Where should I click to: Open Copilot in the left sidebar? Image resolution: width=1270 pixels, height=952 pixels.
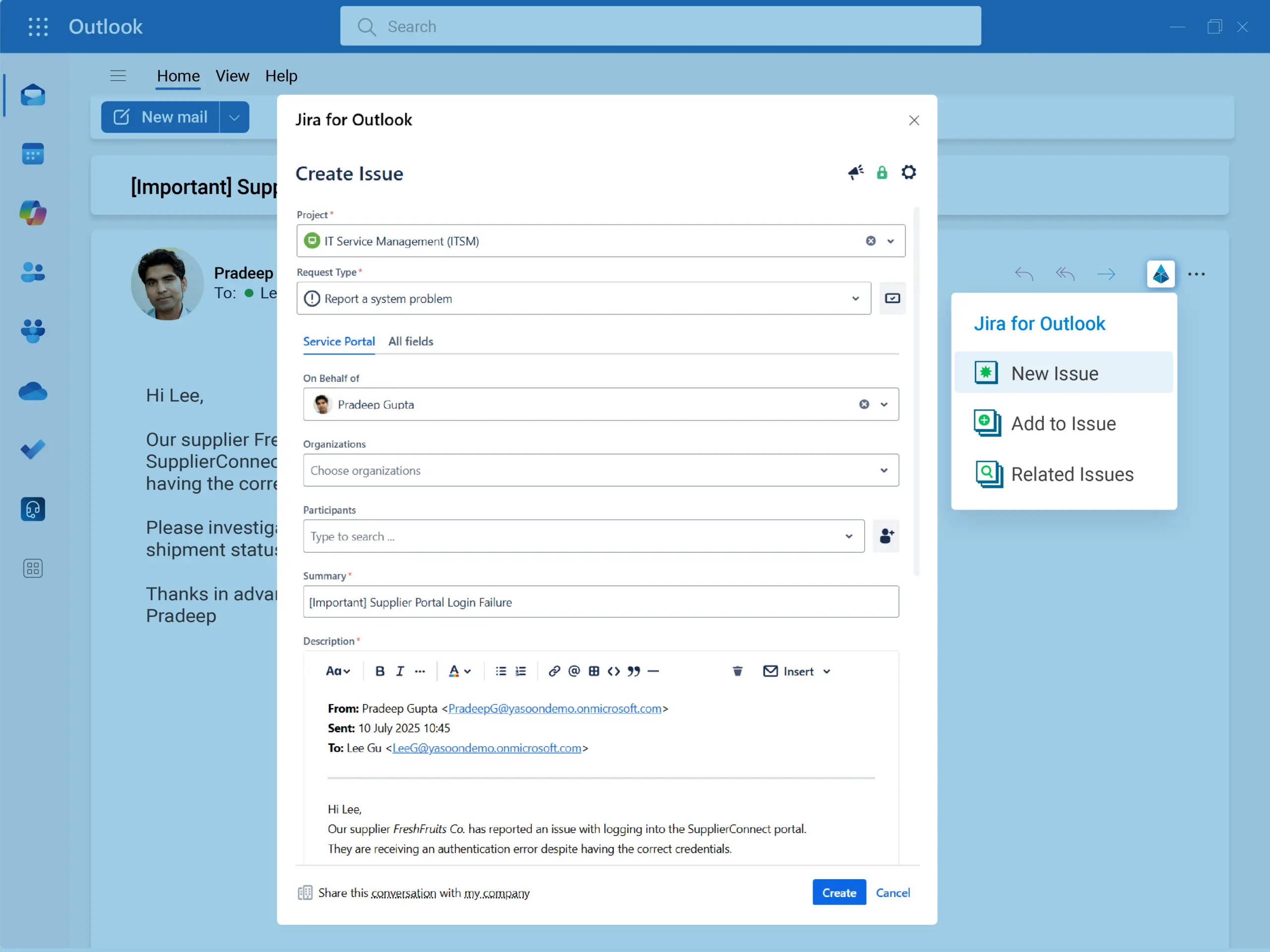[x=33, y=213]
